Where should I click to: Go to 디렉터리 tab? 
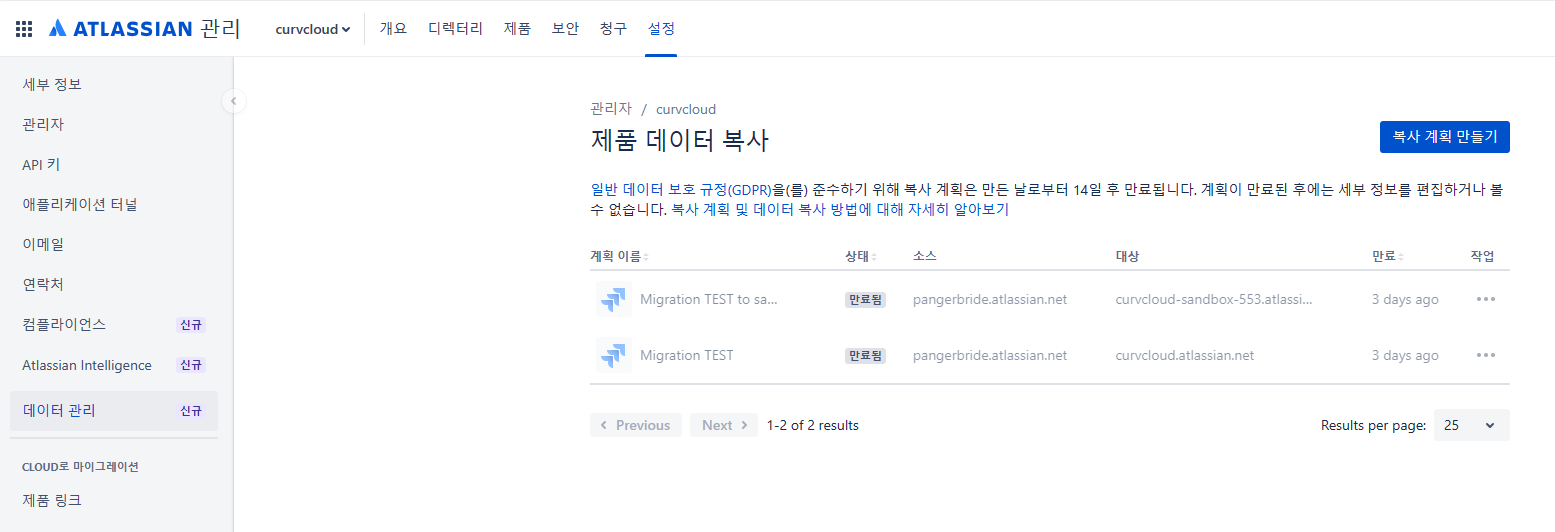pyautogui.click(x=455, y=29)
